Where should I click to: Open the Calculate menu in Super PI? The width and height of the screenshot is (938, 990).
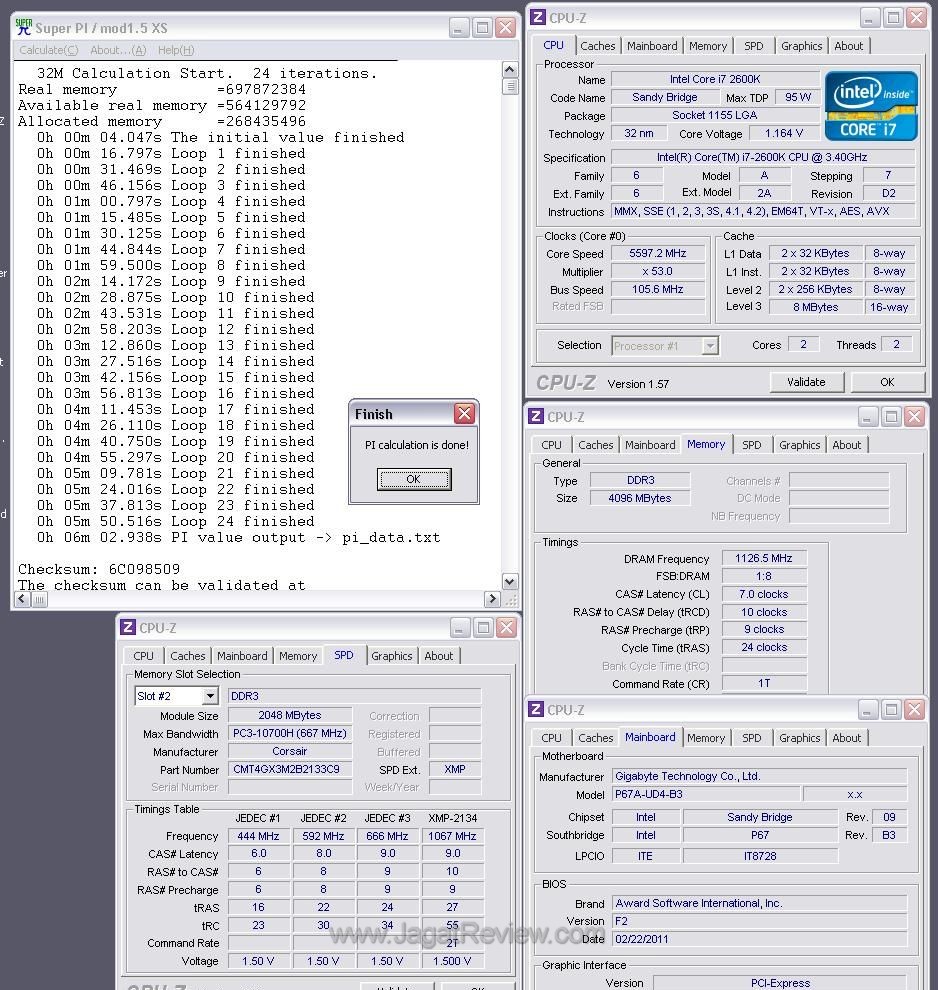(48, 50)
